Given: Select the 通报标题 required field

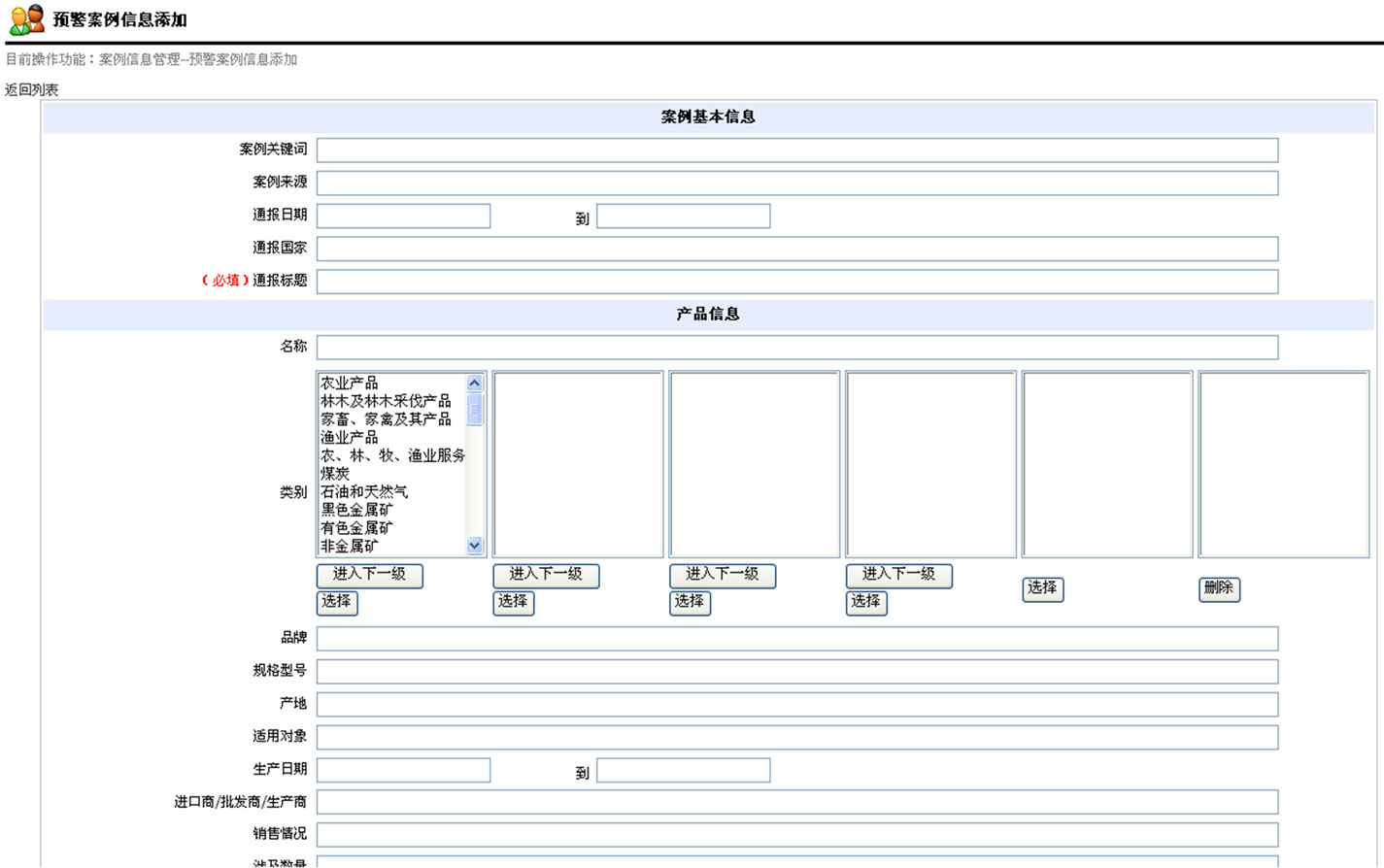Looking at the screenshot, I should tap(796, 282).
